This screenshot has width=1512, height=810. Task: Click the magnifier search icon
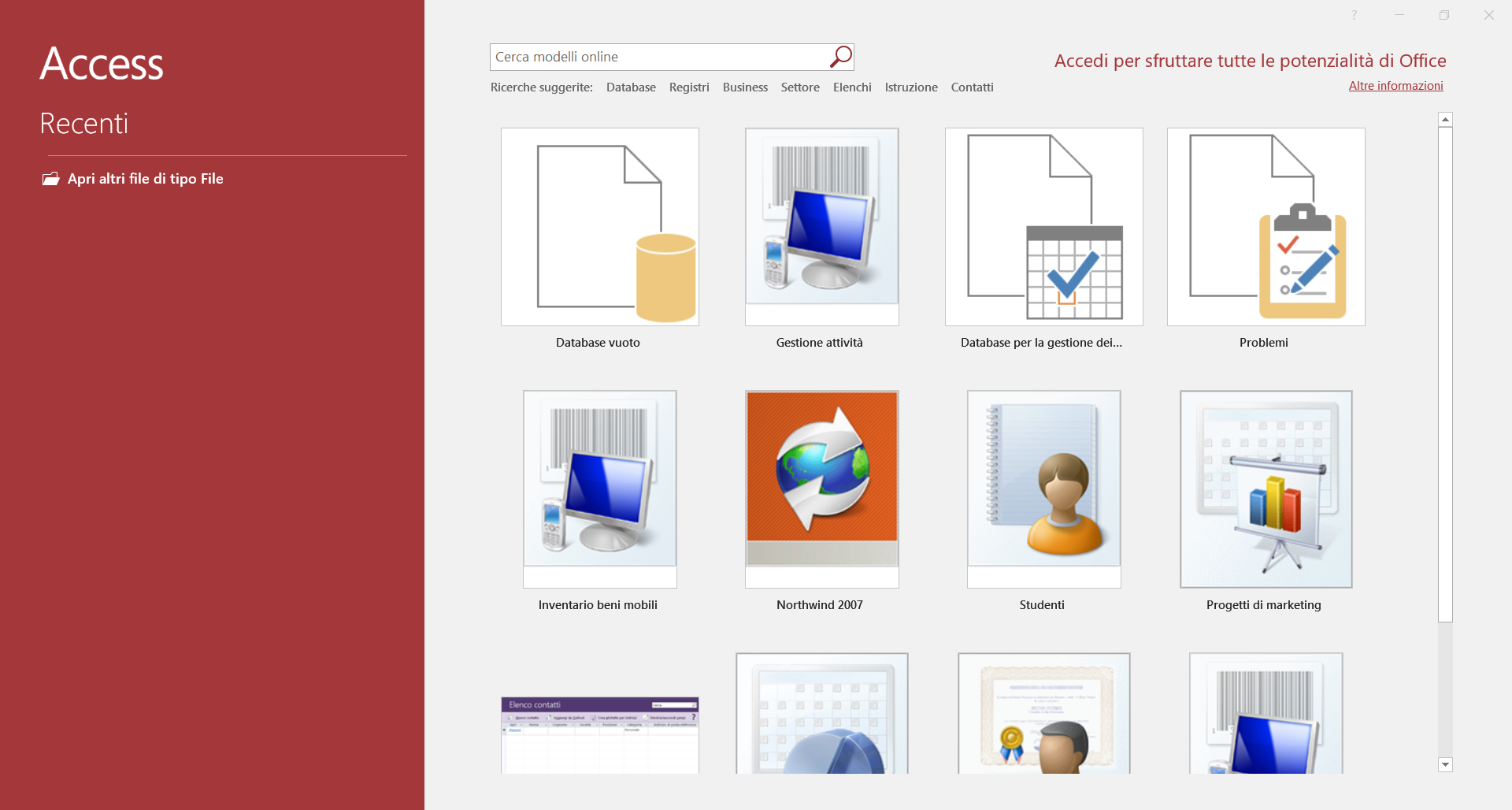point(840,57)
